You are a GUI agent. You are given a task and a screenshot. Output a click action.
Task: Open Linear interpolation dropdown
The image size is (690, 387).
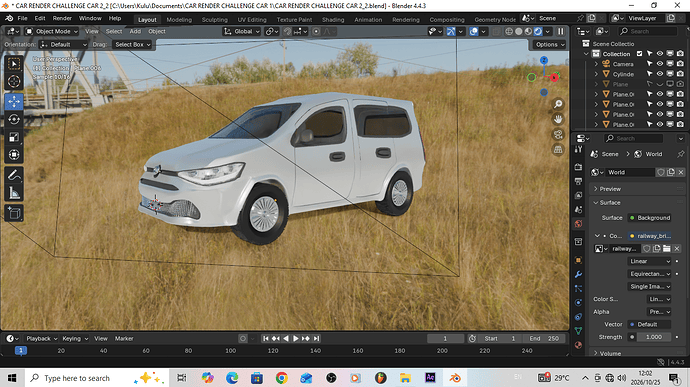[x=649, y=261]
